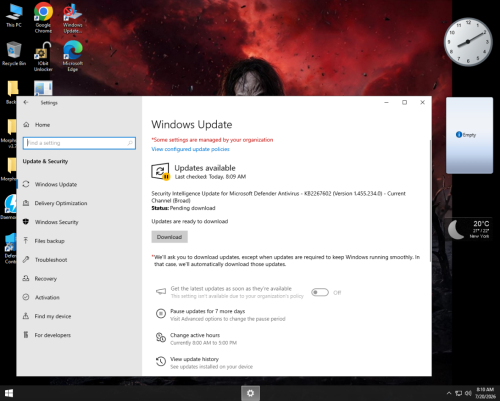Viewport: 500px width, 401px height.
Task: Focus the Find a setting search box
Action: click(x=79, y=143)
